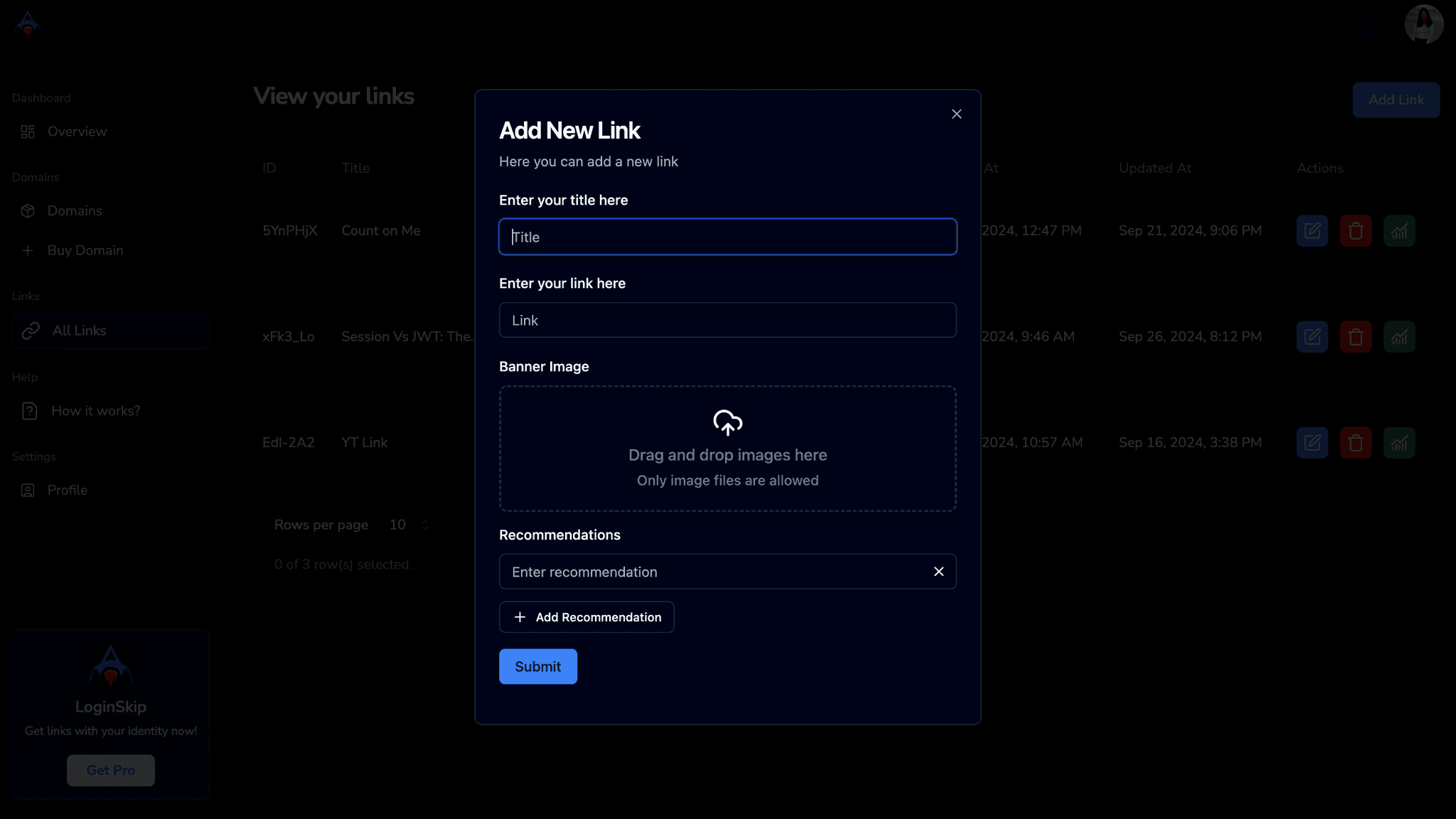Screen dimensions: 1456x819
Task: Click the LoginSkip logo top-left
Action: click(27, 23)
